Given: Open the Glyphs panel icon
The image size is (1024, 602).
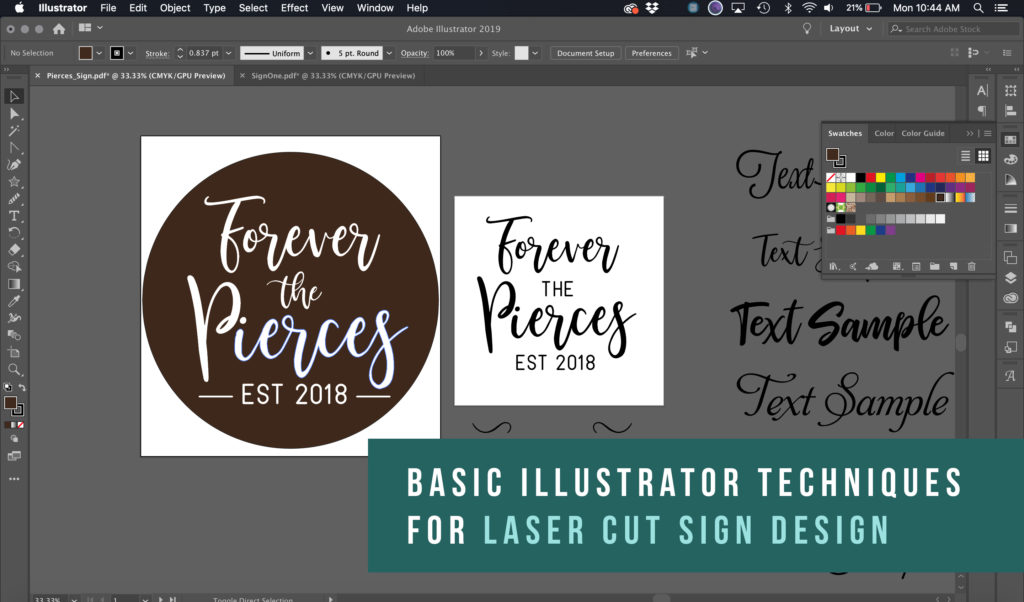Looking at the screenshot, I should click(1010, 375).
